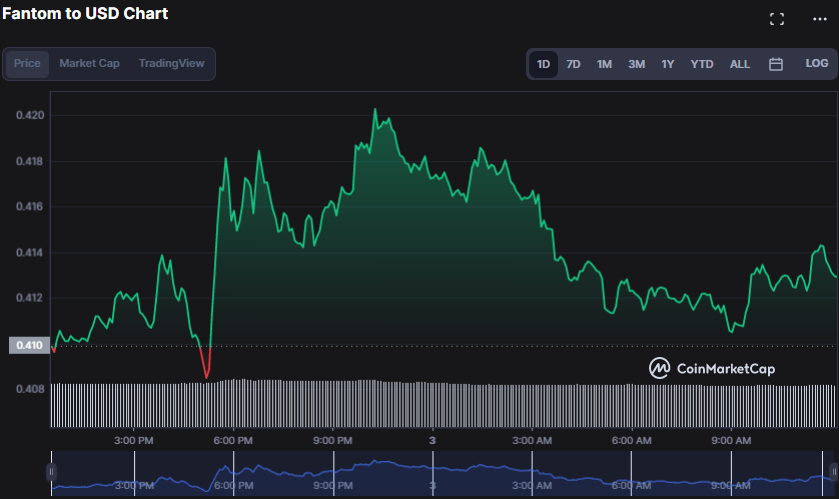Screen dimensions: 839x499
Task: Toggle the LOG scale button
Action: 816,64
